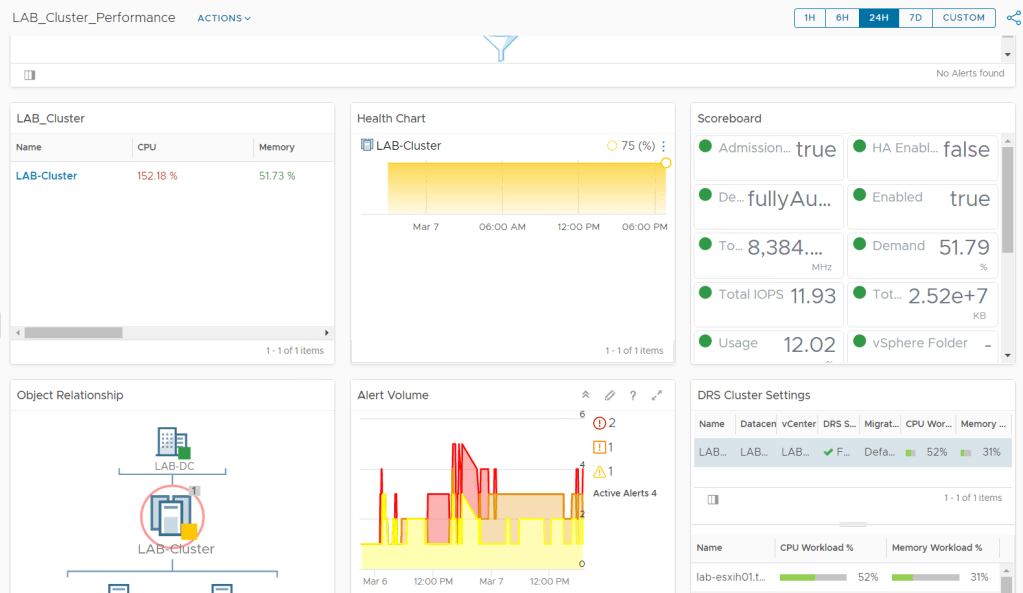This screenshot has height=593, width=1023.
Task: Maximize the Alert Volume widget
Action: click(x=657, y=396)
